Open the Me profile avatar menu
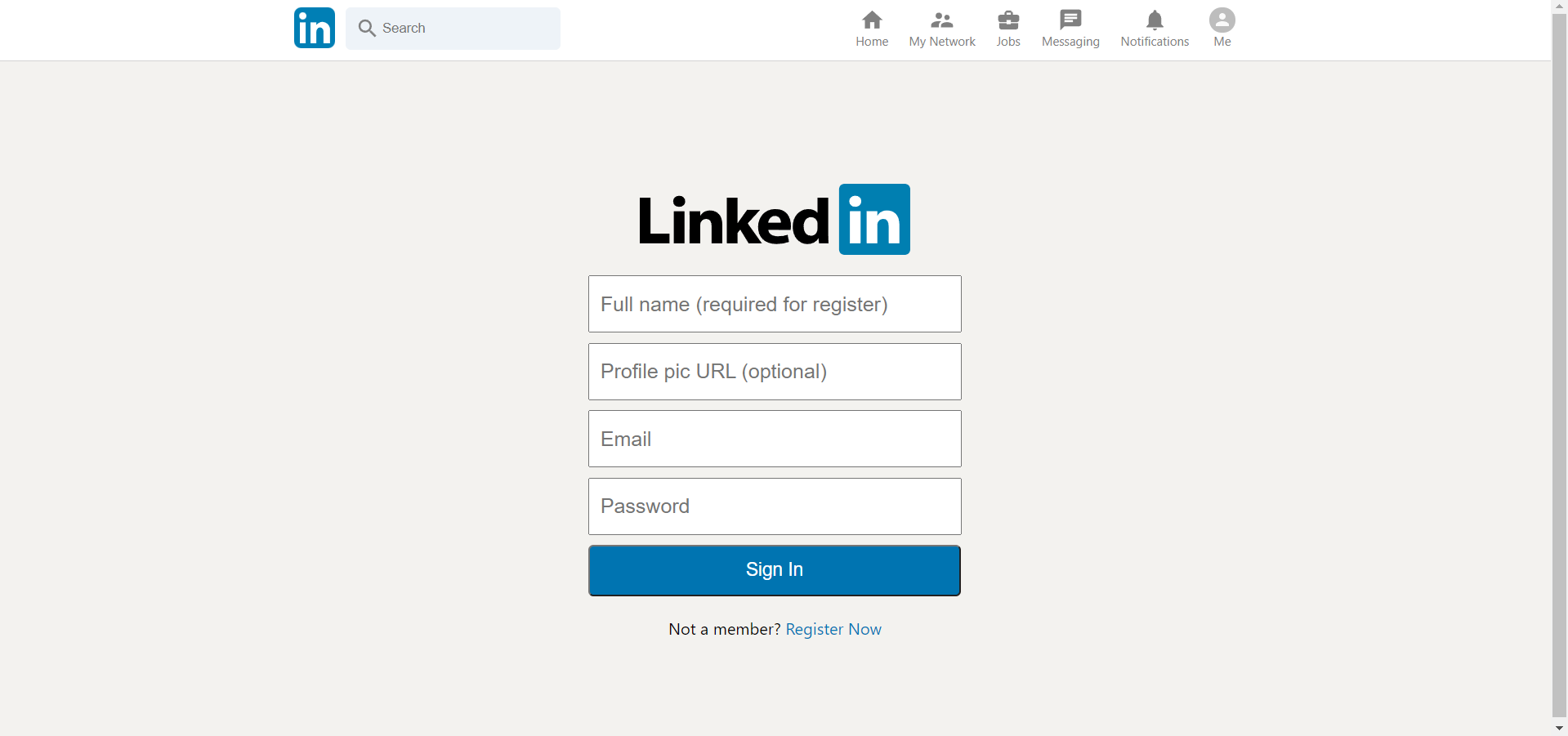Viewport: 1568px width, 736px height. pyautogui.click(x=1221, y=20)
